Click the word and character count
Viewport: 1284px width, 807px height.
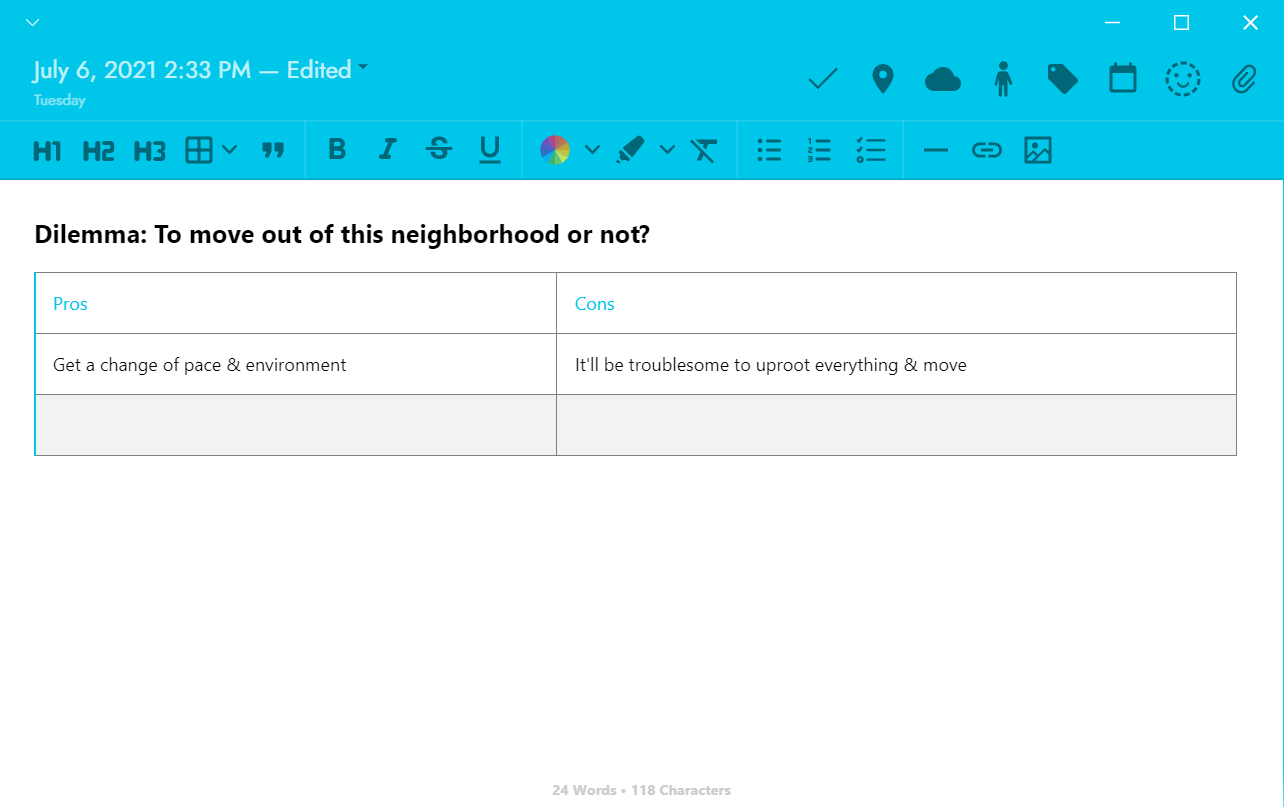(641, 790)
